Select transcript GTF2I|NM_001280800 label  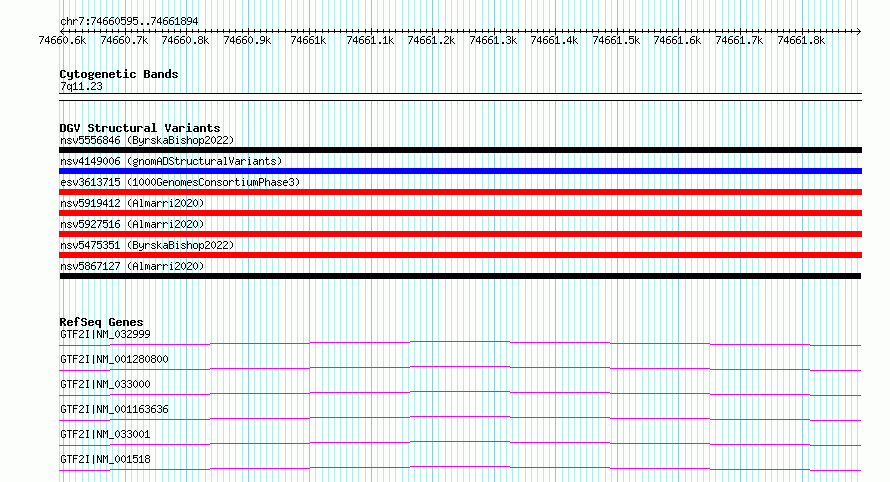point(114,359)
